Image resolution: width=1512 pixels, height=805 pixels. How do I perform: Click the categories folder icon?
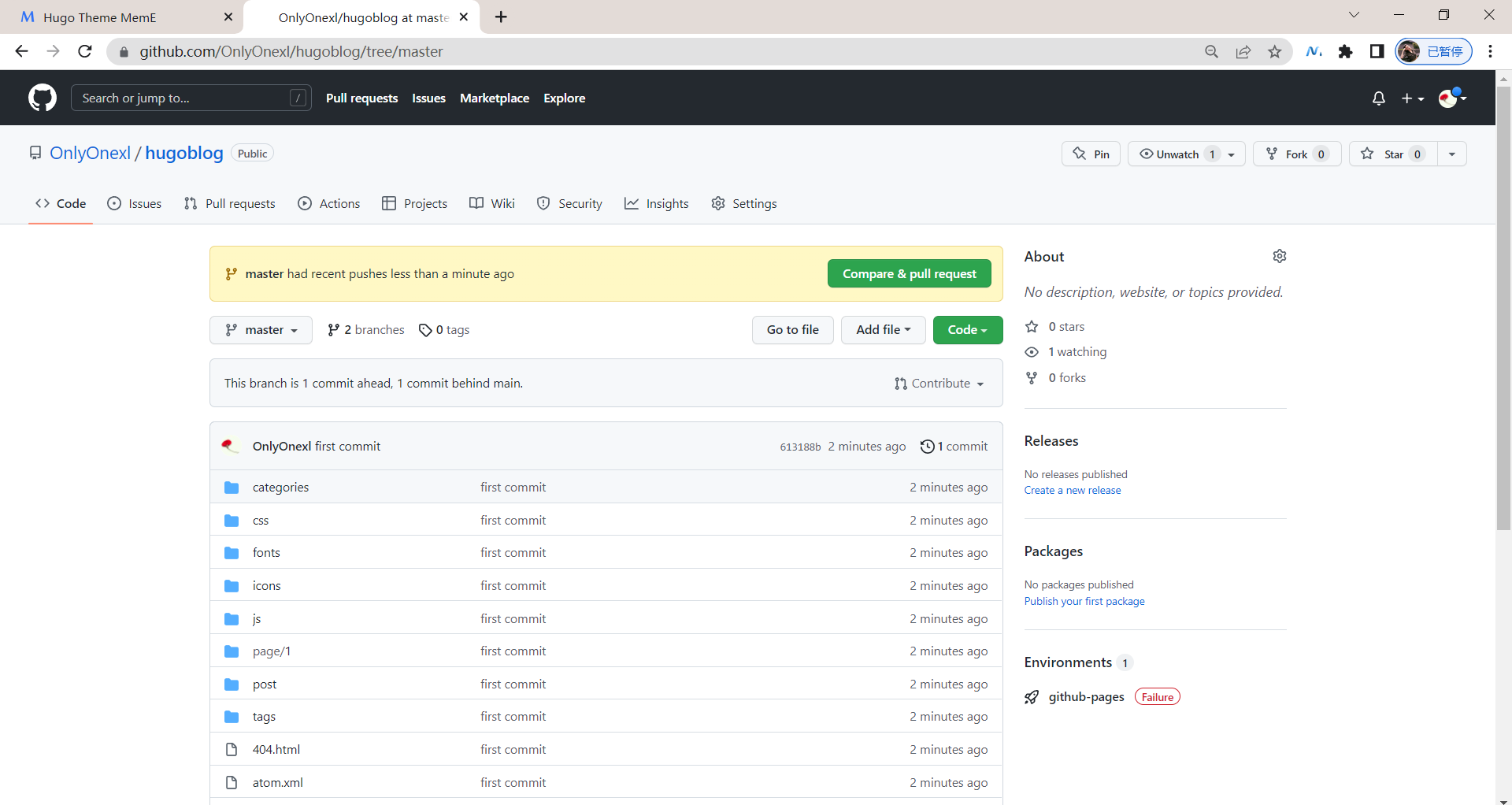tap(232, 488)
